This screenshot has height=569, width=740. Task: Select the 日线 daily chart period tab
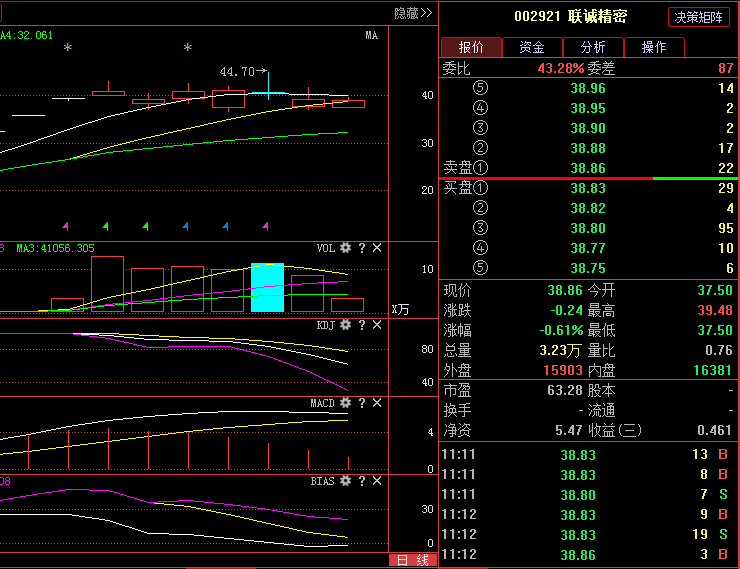click(x=413, y=560)
